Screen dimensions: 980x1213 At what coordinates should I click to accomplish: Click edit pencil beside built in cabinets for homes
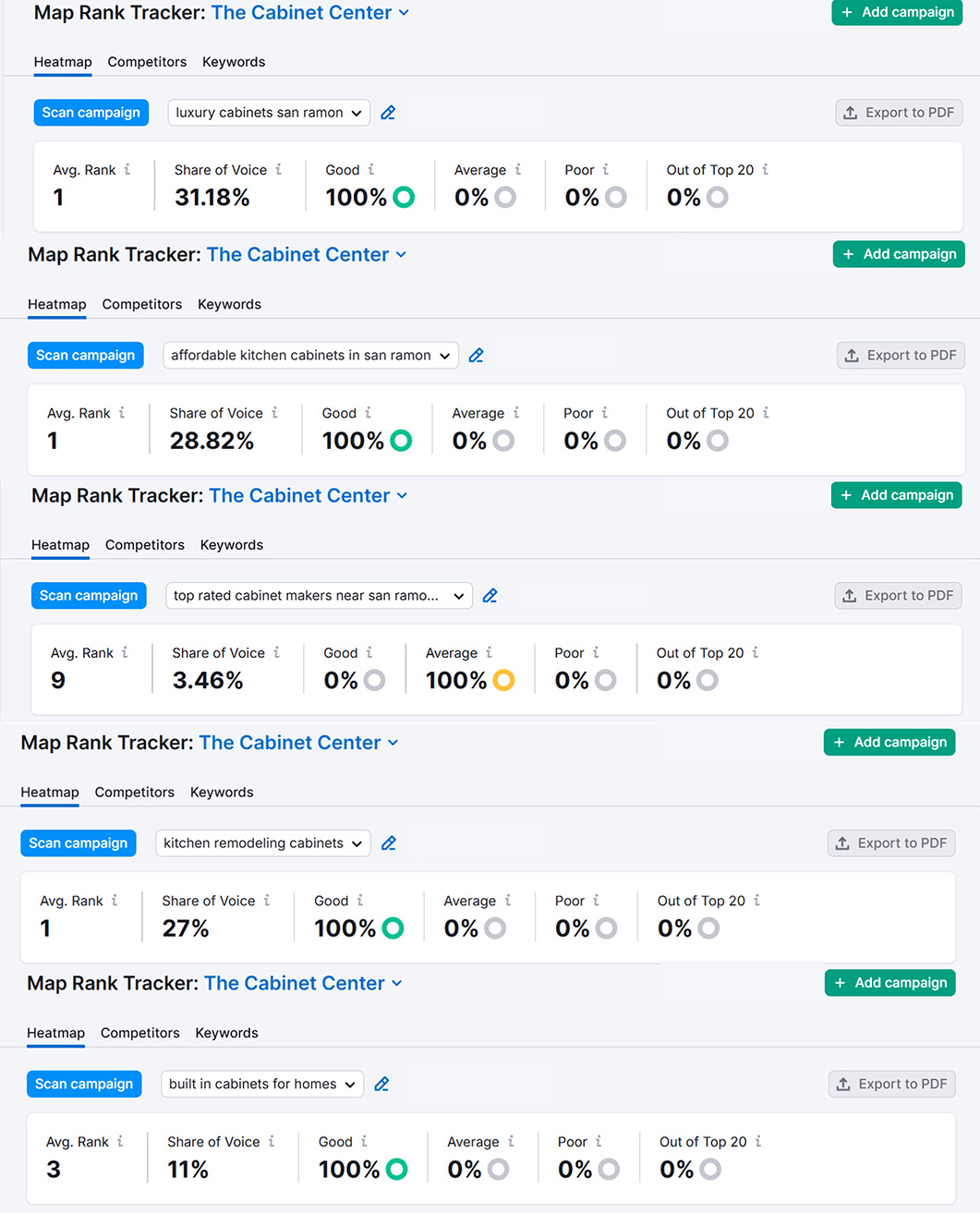point(381,1085)
